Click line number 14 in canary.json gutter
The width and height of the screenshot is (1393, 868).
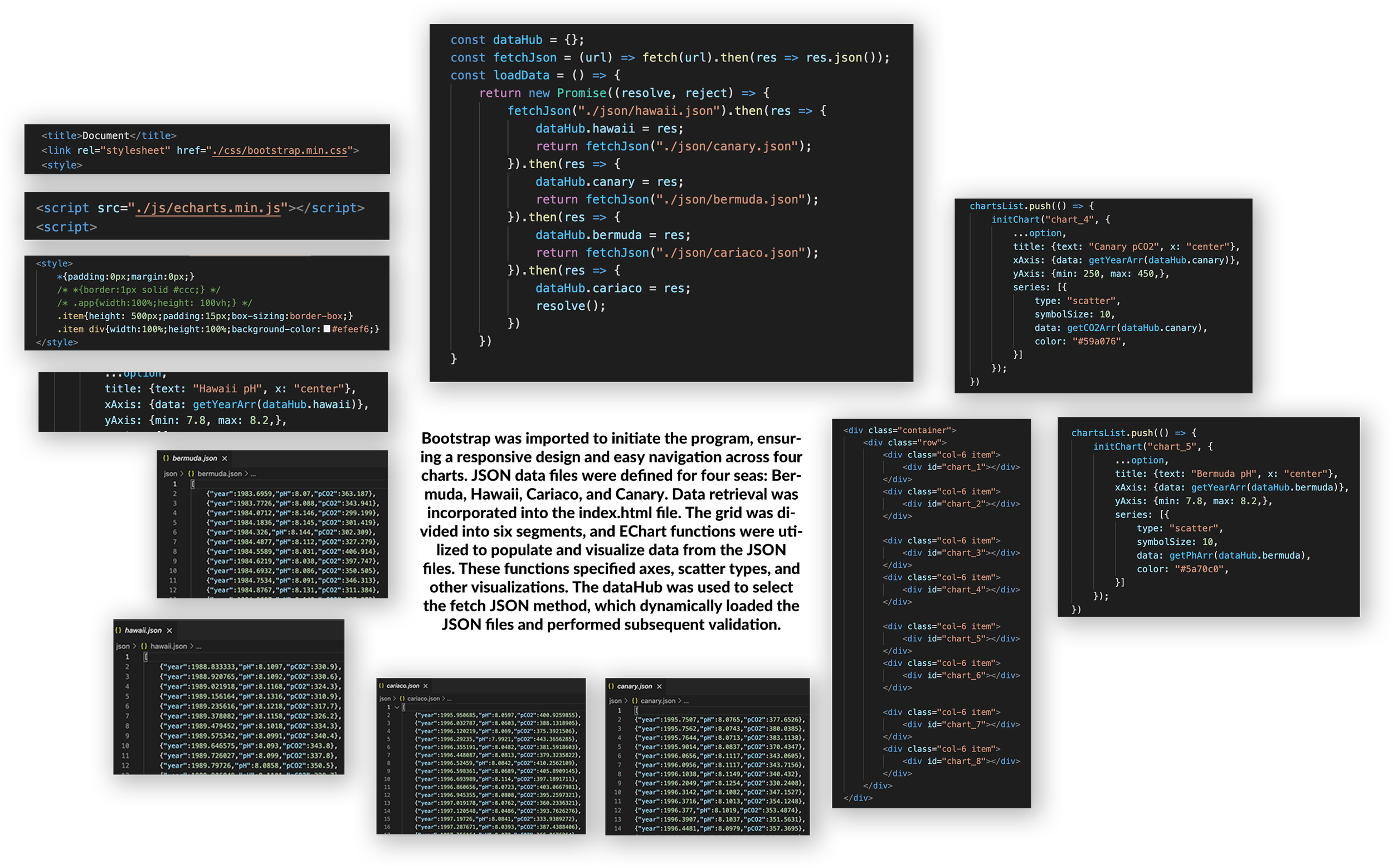click(x=617, y=828)
